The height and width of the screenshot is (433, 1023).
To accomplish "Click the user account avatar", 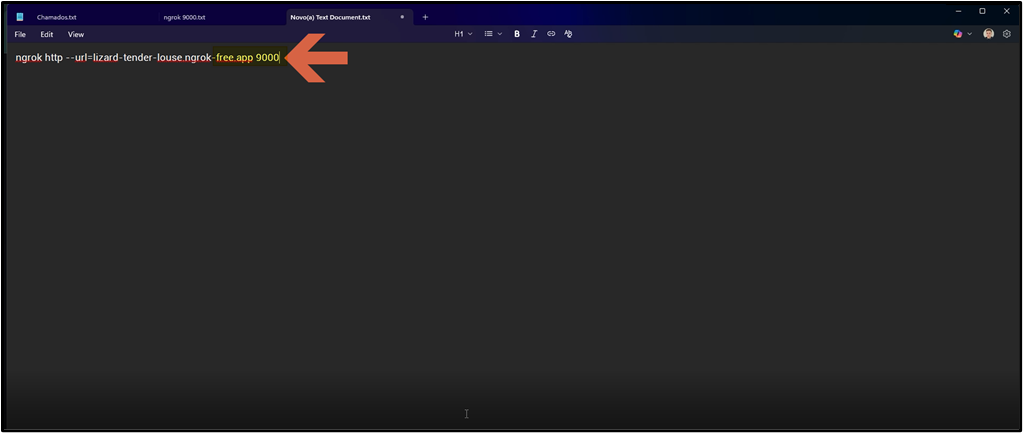I will (x=988, y=34).
